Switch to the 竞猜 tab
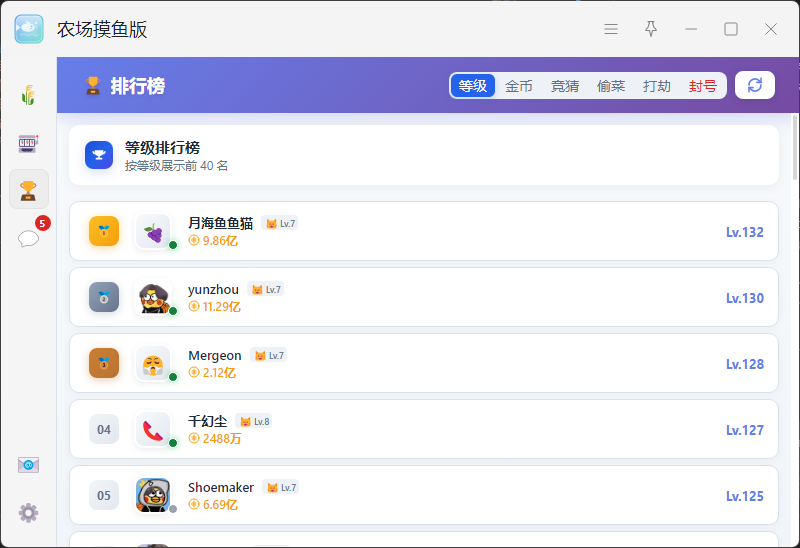Screen dimensions: 800x548 click(565, 86)
